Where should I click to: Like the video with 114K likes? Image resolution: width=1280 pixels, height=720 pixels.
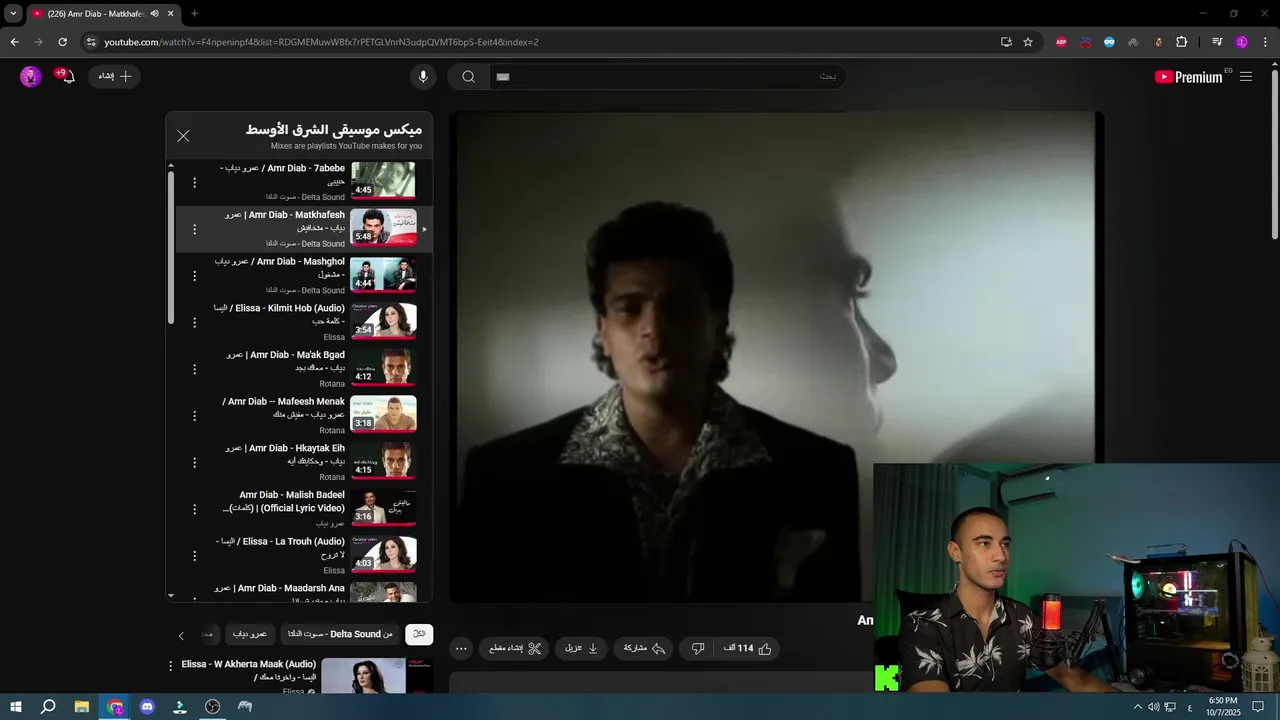pos(748,649)
